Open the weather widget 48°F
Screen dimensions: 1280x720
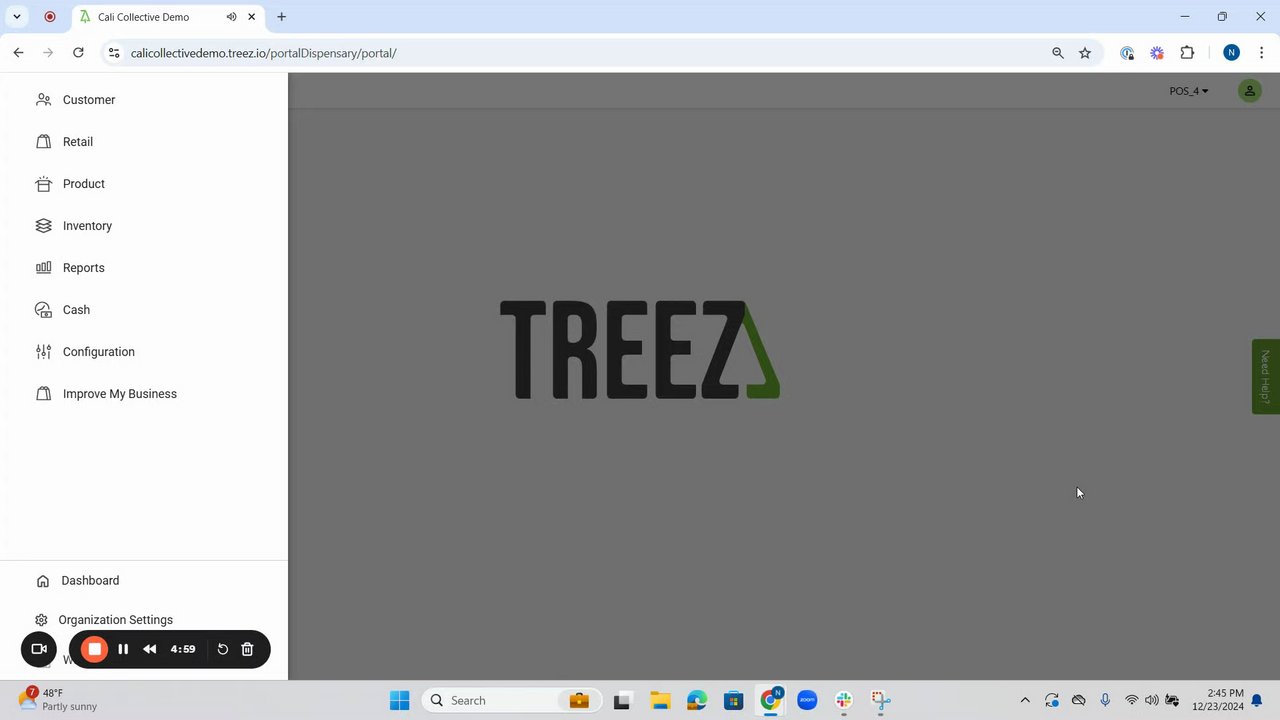(58, 700)
